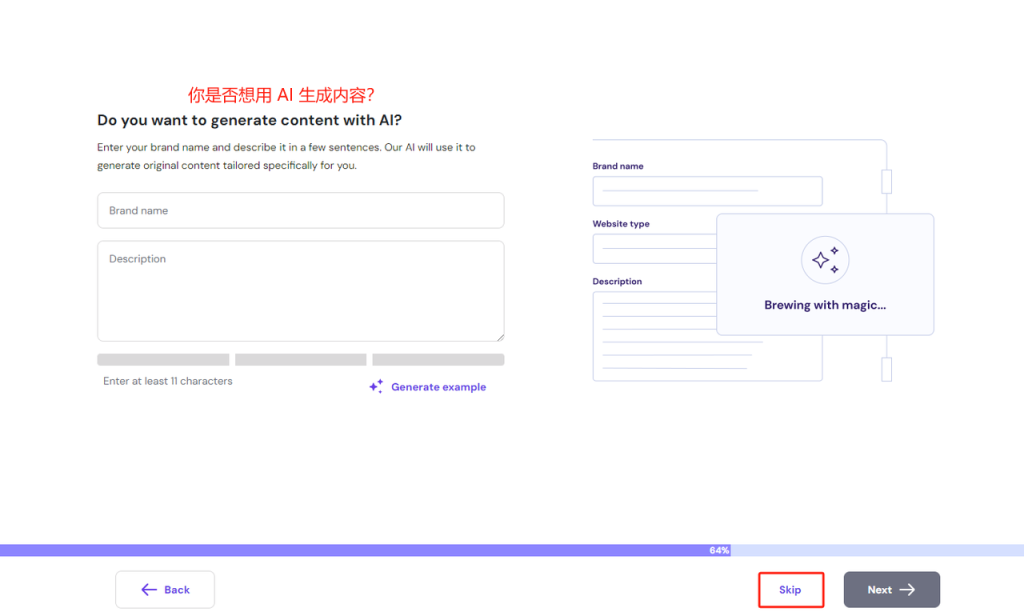Click the lower connector rectangle on illustration

886,369
